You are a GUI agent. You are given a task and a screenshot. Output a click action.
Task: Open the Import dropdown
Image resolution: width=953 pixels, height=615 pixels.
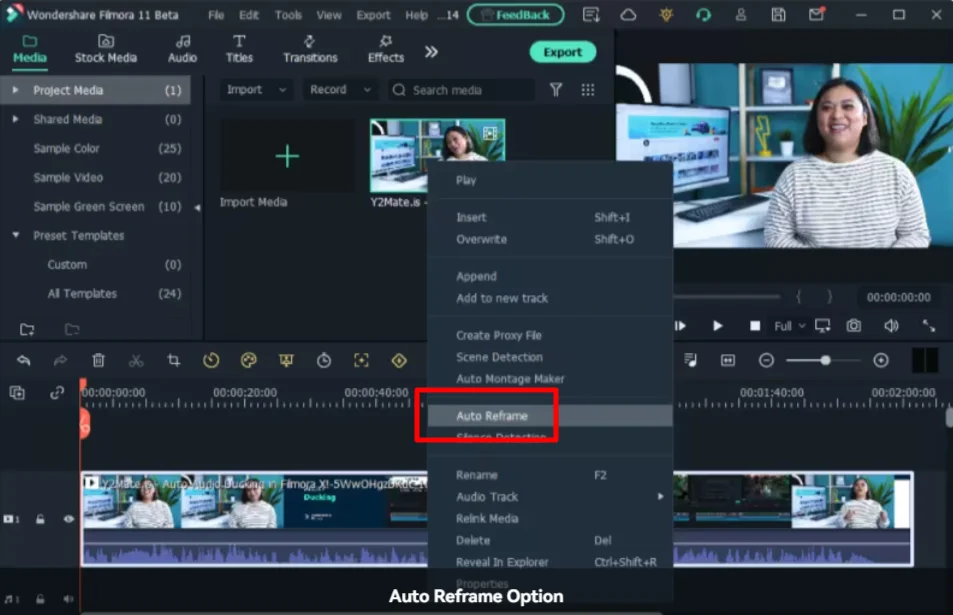pyautogui.click(x=256, y=90)
